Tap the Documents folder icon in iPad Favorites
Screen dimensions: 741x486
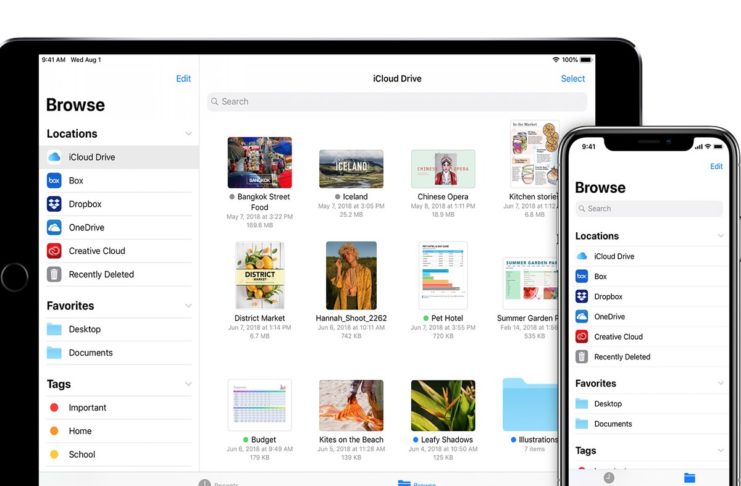coord(54,353)
